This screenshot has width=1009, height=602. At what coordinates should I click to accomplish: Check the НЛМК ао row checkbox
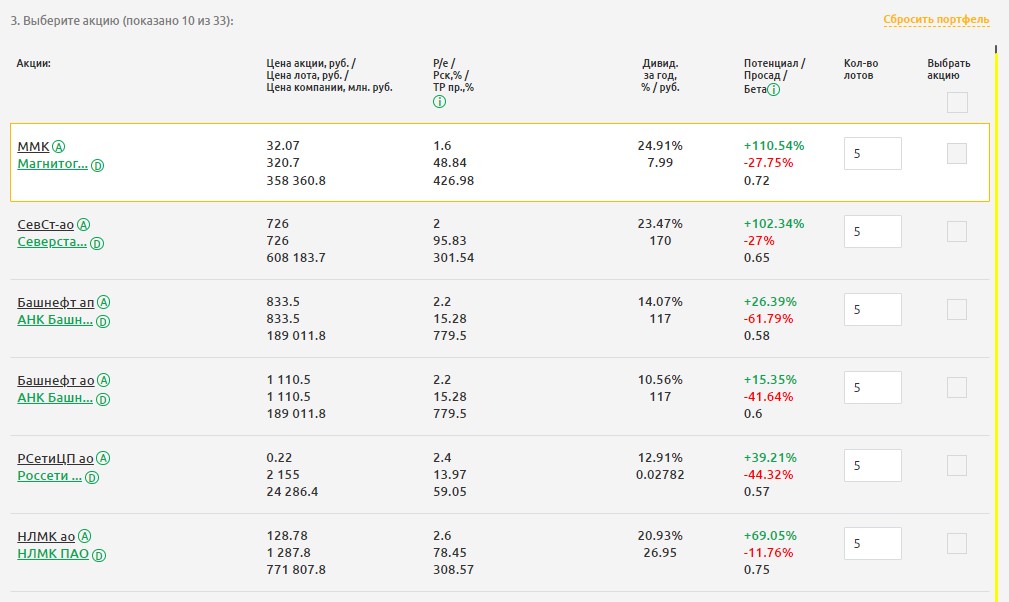pos(957,543)
